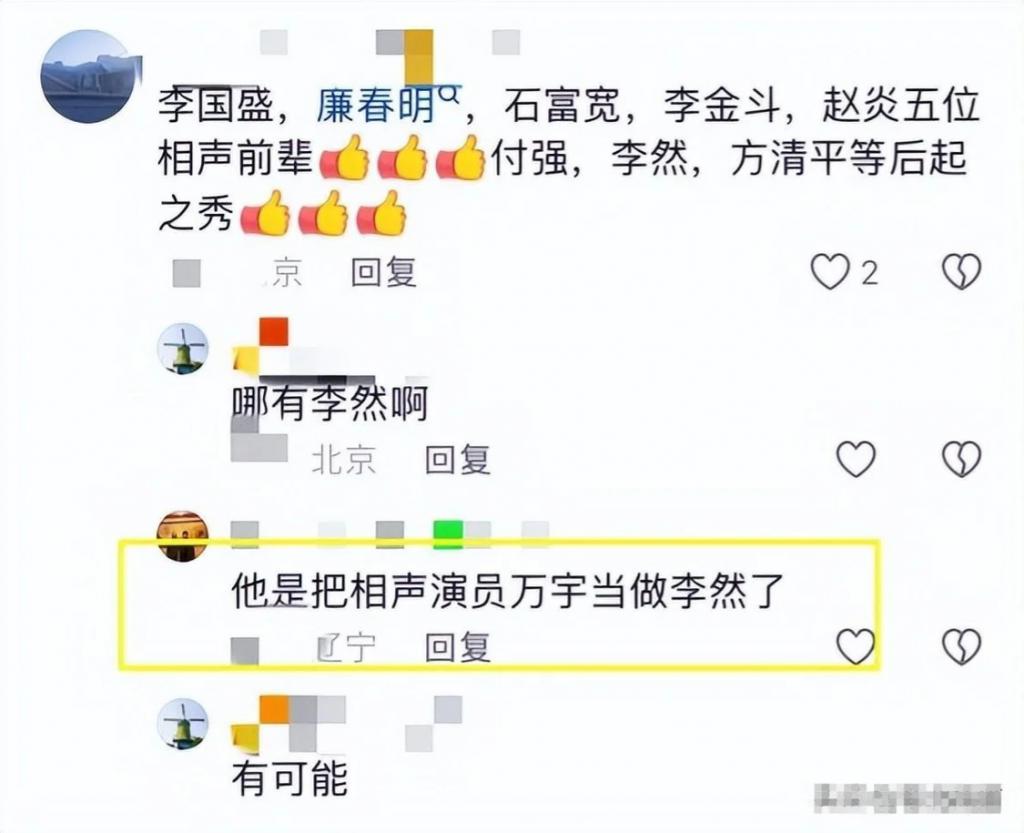The image size is (1024, 833).
Task: Dislike the top comment via broken heart
Action: (961, 271)
